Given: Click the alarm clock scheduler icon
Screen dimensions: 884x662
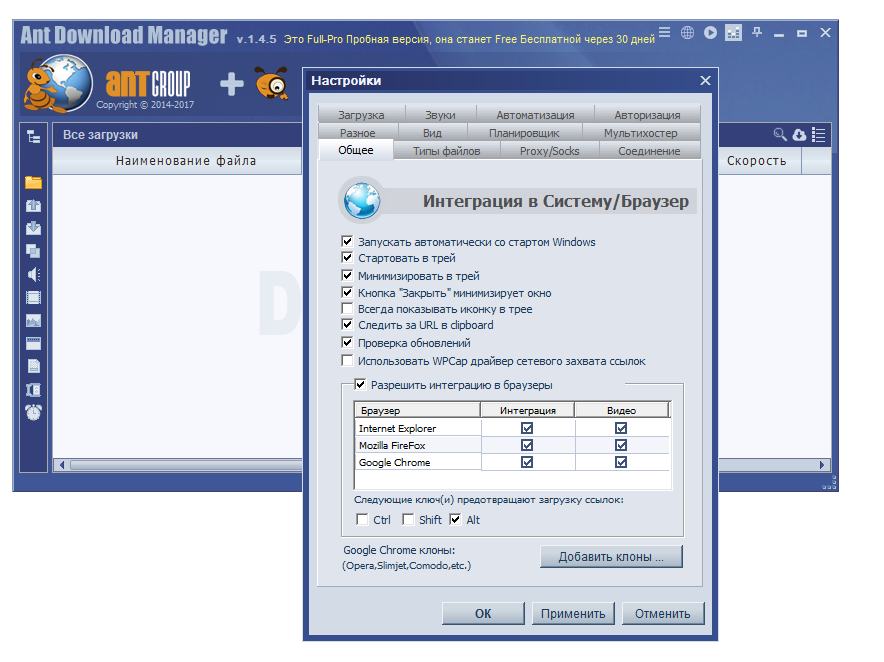Looking at the screenshot, I should pos(33,412).
